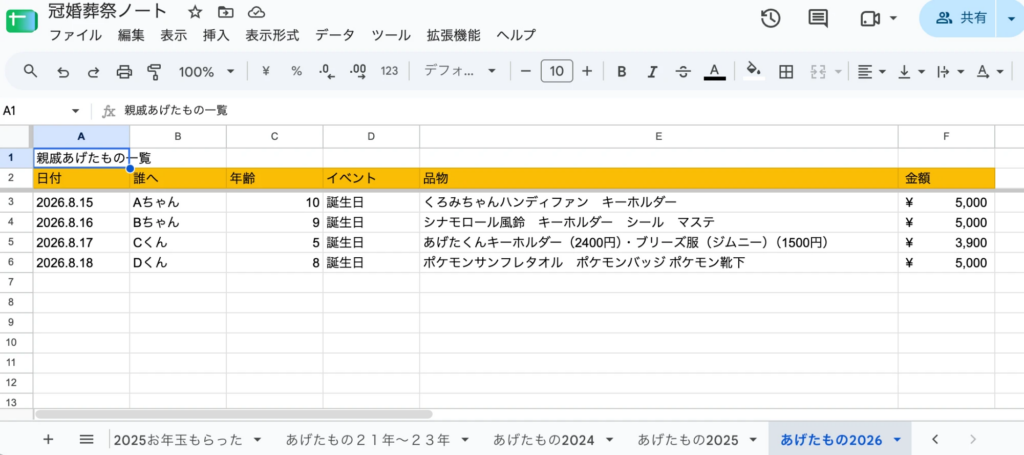
Task: Select the 品物 header cell
Action: coord(658,178)
